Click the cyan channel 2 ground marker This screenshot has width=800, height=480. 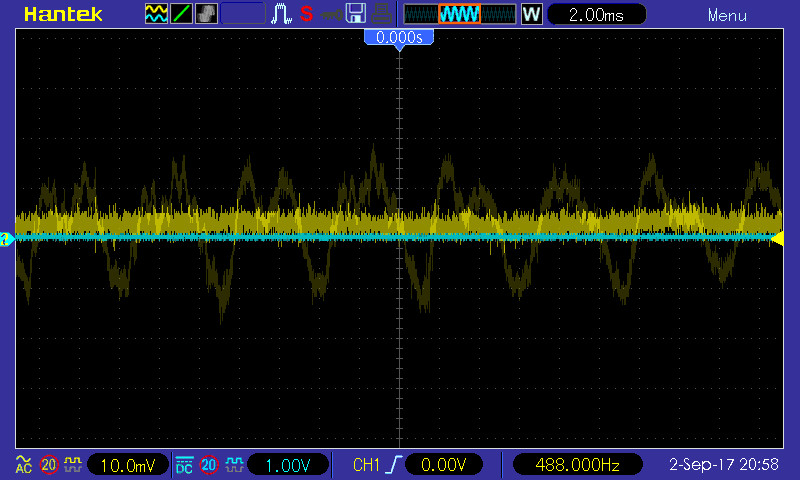point(7,239)
